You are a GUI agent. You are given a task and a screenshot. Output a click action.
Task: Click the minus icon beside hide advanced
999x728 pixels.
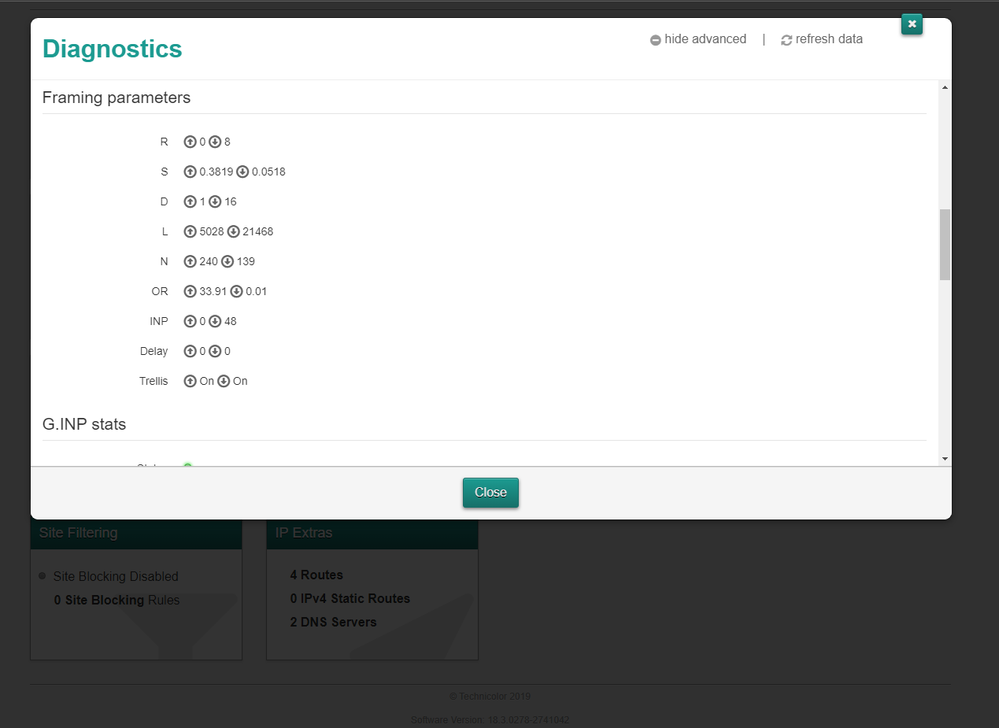[x=655, y=40]
